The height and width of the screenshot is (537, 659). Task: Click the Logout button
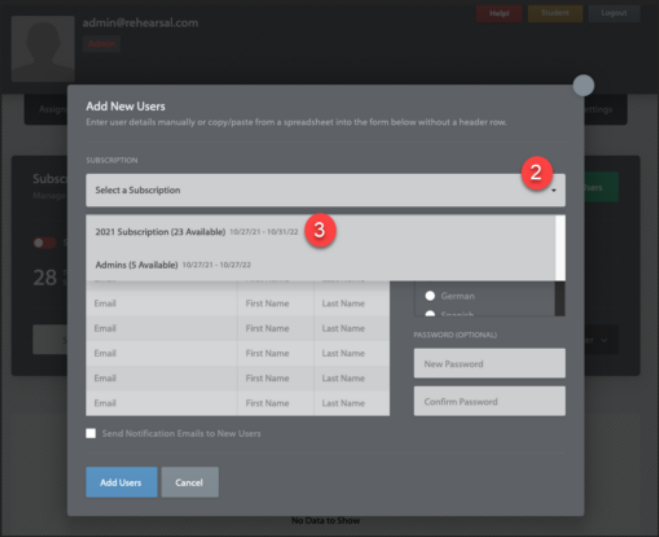pyautogui.click(x=614, y=14)
